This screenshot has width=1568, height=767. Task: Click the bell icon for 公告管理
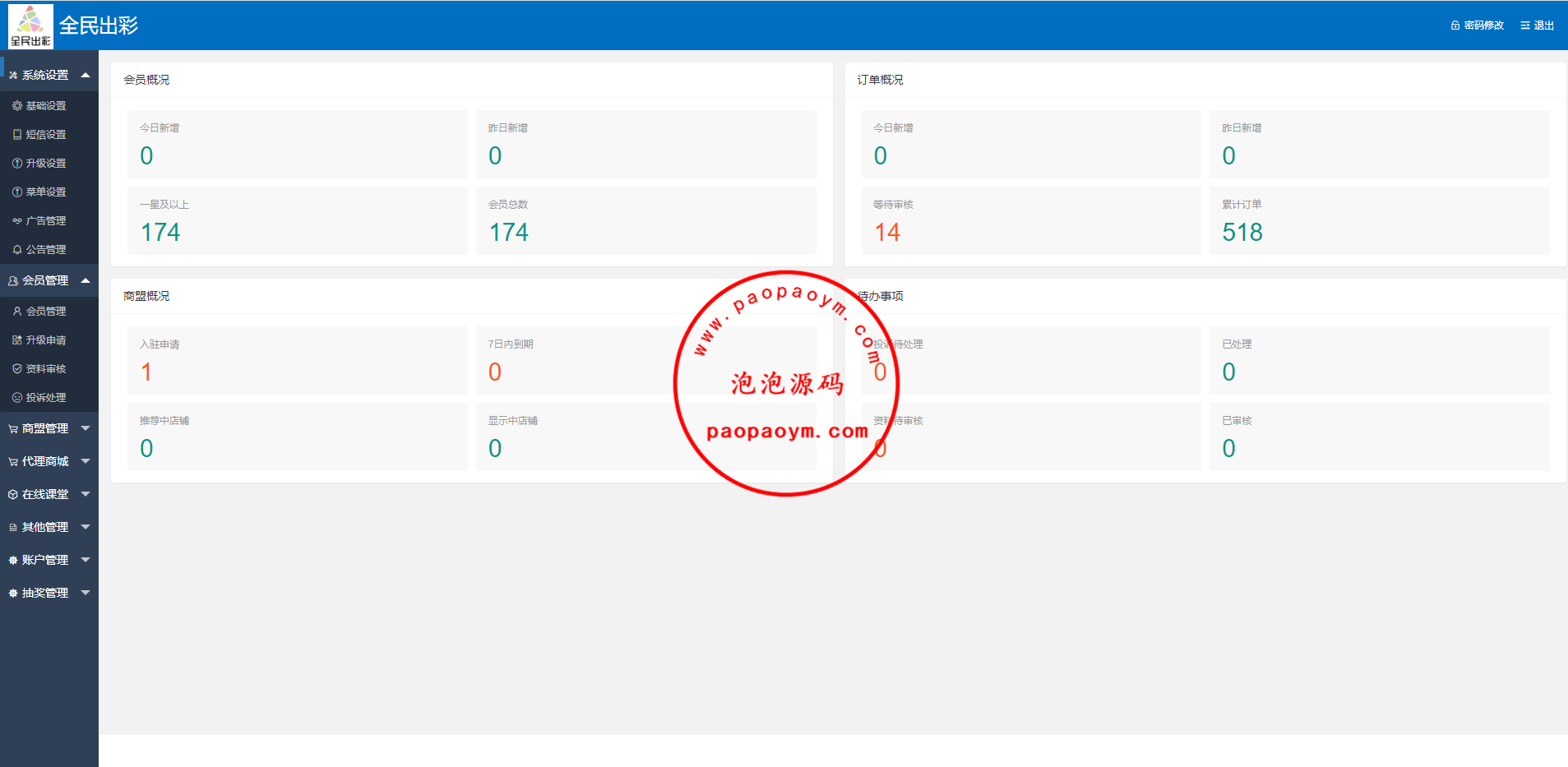point(17,250)
